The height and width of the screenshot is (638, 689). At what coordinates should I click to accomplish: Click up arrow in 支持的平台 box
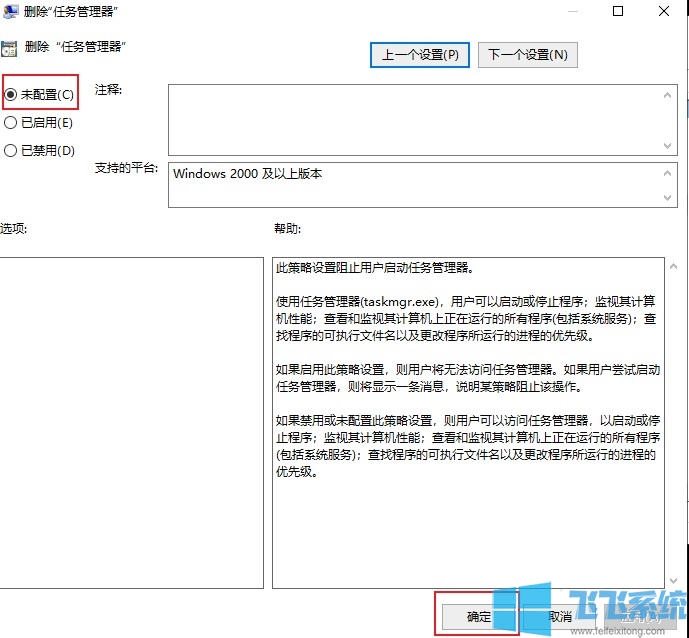coord(667,174)
